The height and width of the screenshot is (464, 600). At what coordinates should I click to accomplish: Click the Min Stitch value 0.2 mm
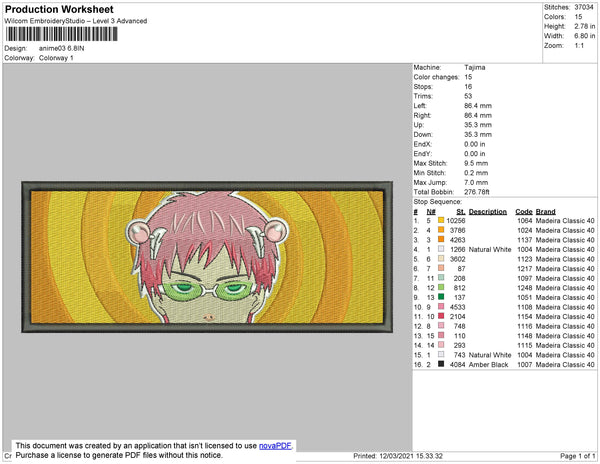[x=476, y=173]
